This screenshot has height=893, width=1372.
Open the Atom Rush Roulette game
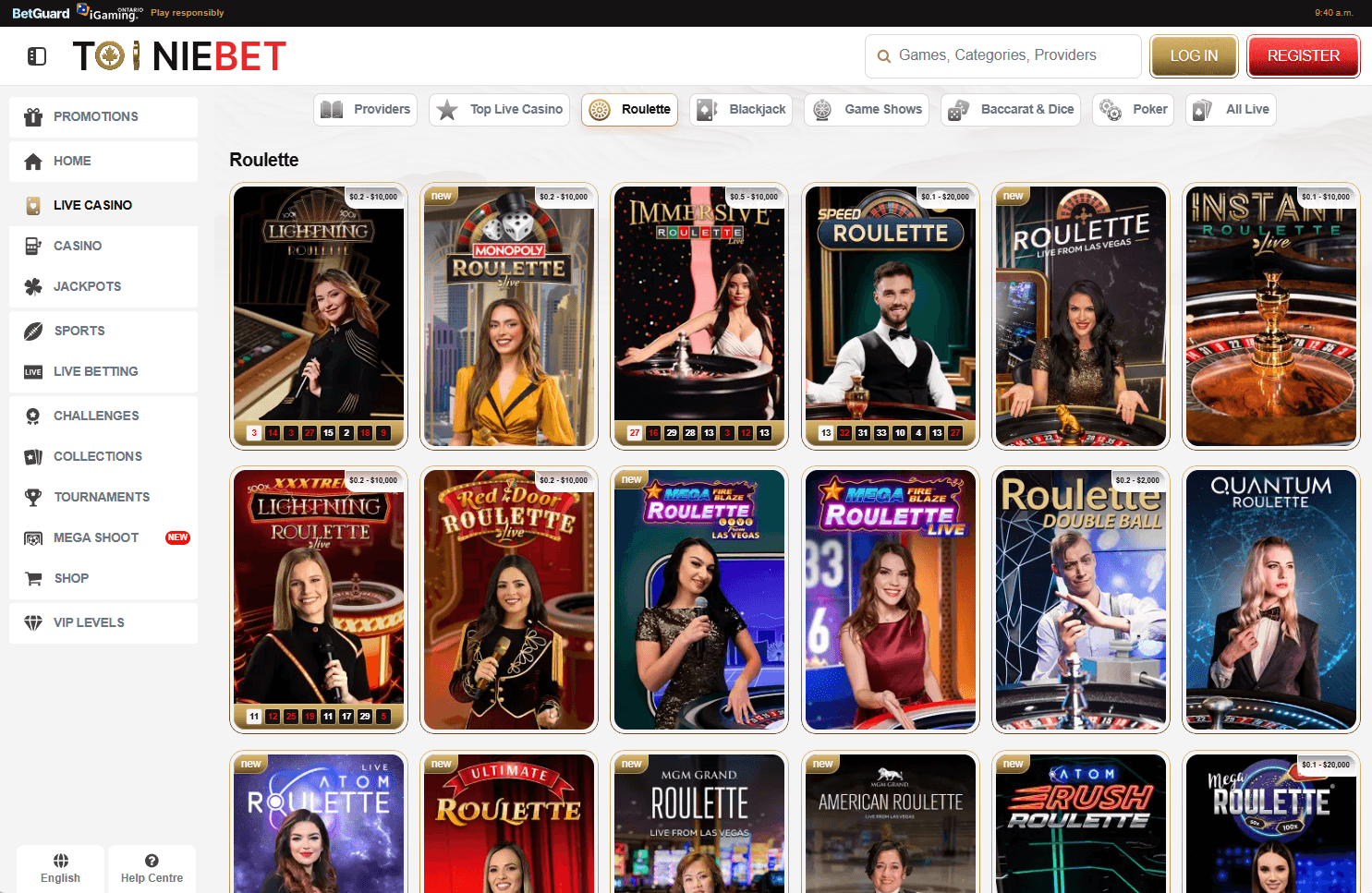1081,822
